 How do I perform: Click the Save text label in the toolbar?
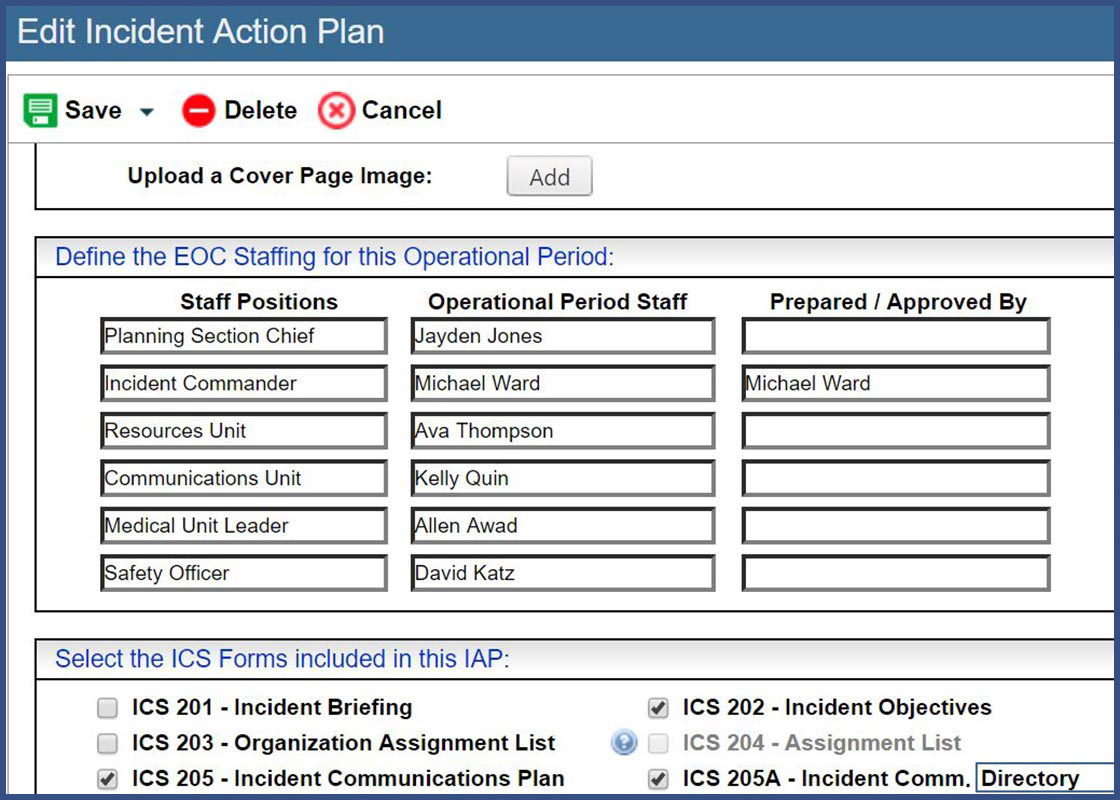tap(93, 111)
